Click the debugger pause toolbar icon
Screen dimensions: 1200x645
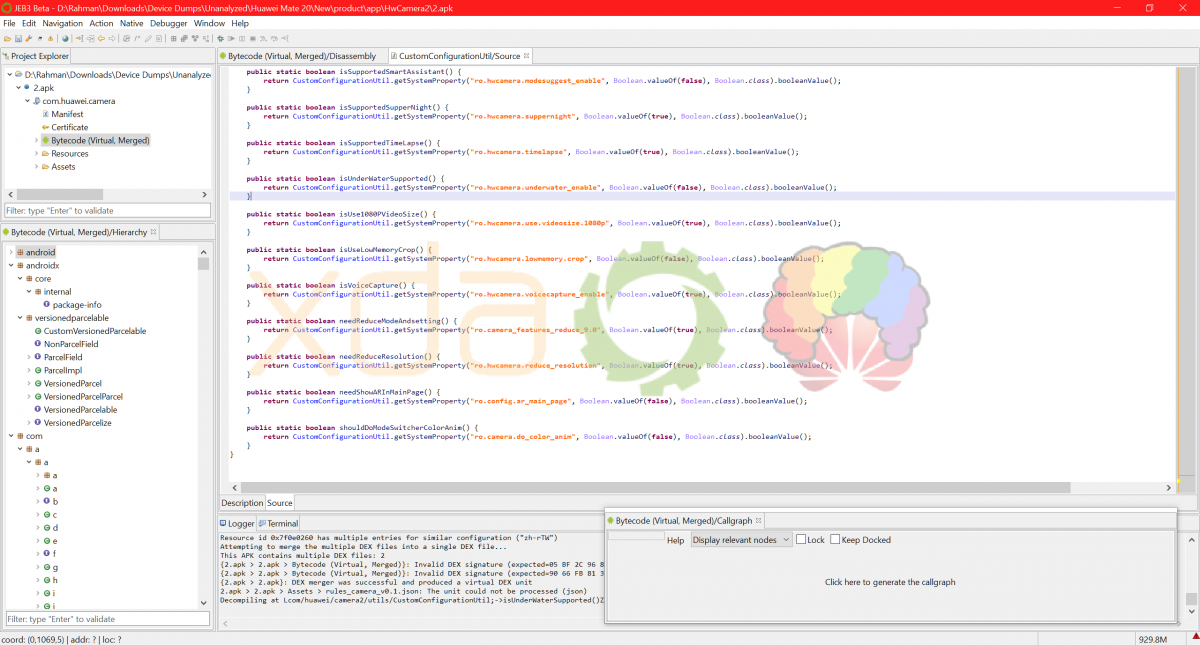coord(242,38)
